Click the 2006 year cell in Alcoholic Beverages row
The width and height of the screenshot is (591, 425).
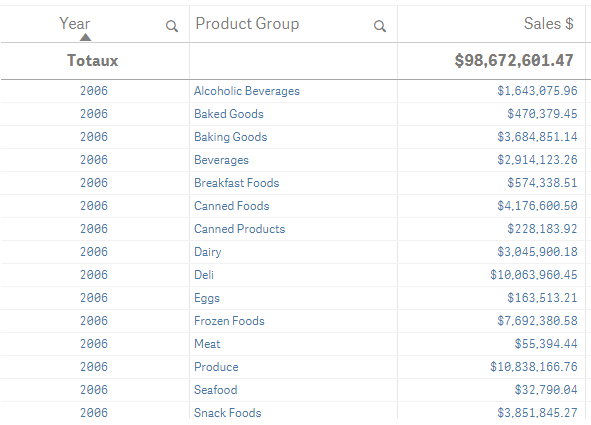[x=94, y=91]
